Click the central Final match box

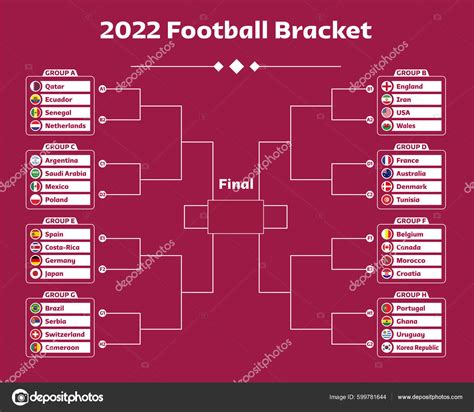coord(235,217)
